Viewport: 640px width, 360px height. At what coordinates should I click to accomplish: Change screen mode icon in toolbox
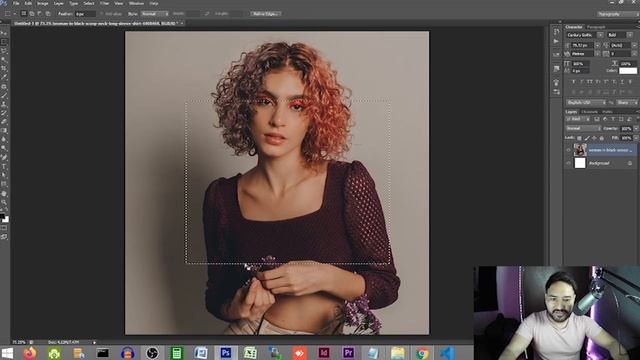click(x=4, y=237)
